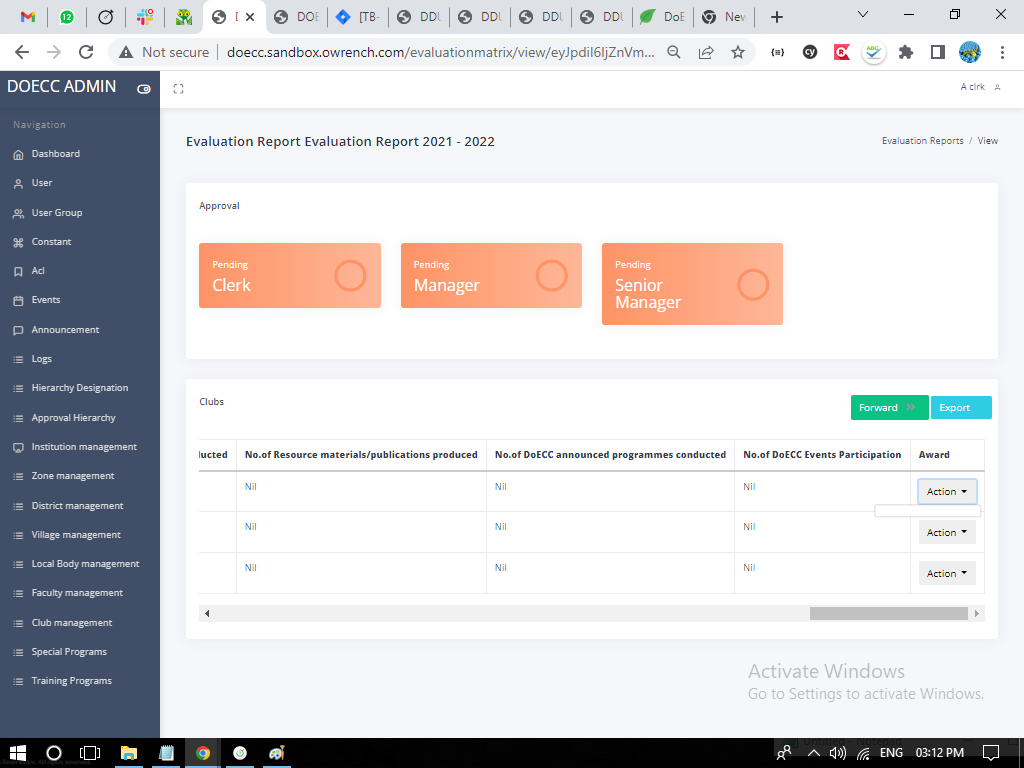Open File Explorer from the Windows taskbar
The height and width of the screenshot is (768, 1024).
coord(129,753)
